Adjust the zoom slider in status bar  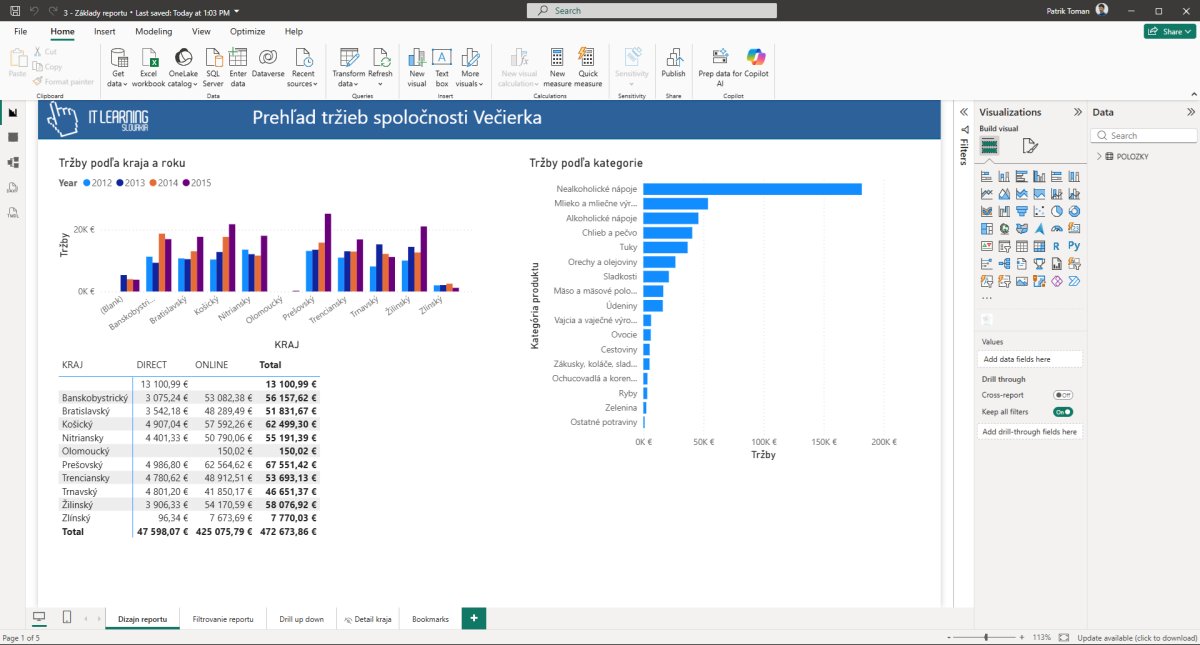pyautogui.click(x=986, y=637)
